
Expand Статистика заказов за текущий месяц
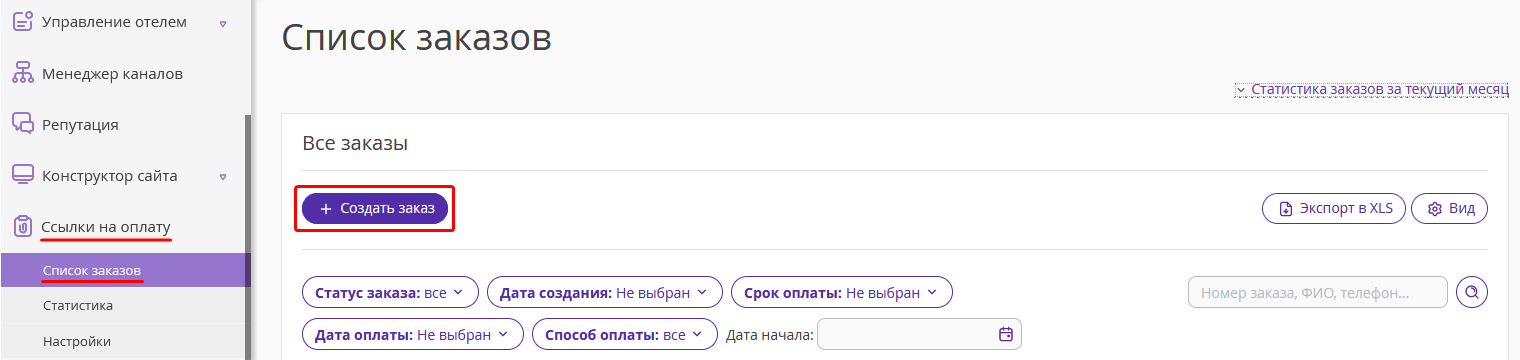[x=1372, y=89]
